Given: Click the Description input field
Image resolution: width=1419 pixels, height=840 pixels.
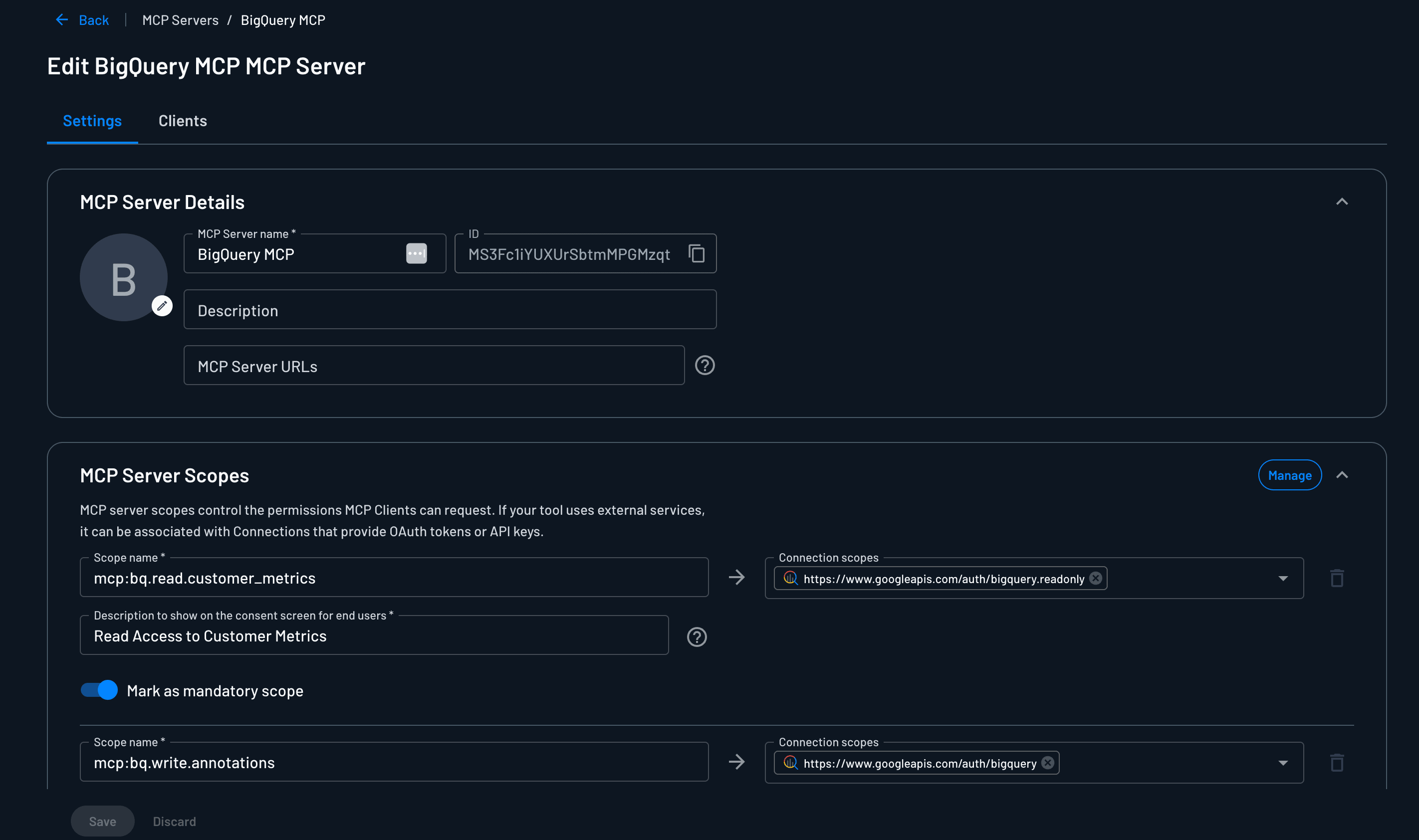Looking at the screenshot, I should (450, 310).
